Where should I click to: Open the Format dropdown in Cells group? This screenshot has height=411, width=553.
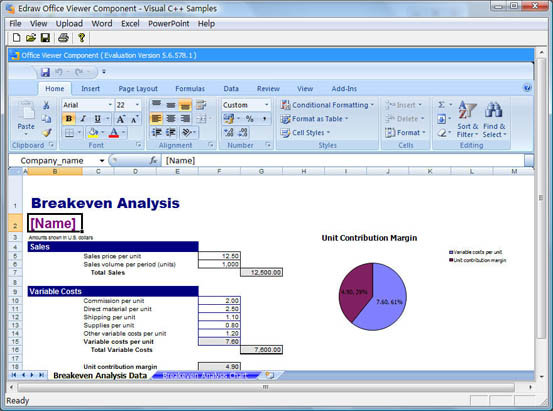[406, 133]
